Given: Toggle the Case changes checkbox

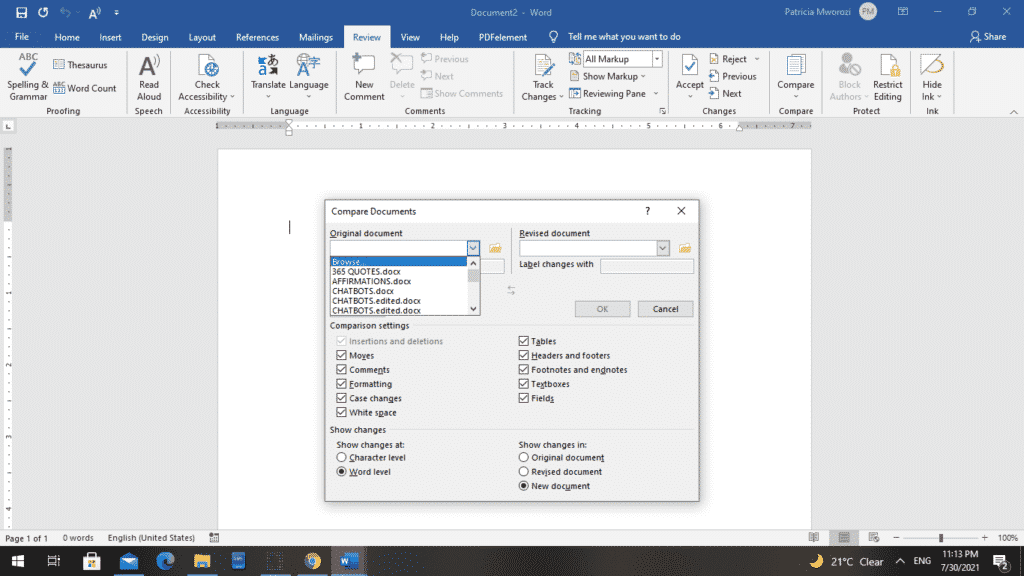Looking at the screenshot, I should click(341, 398).
